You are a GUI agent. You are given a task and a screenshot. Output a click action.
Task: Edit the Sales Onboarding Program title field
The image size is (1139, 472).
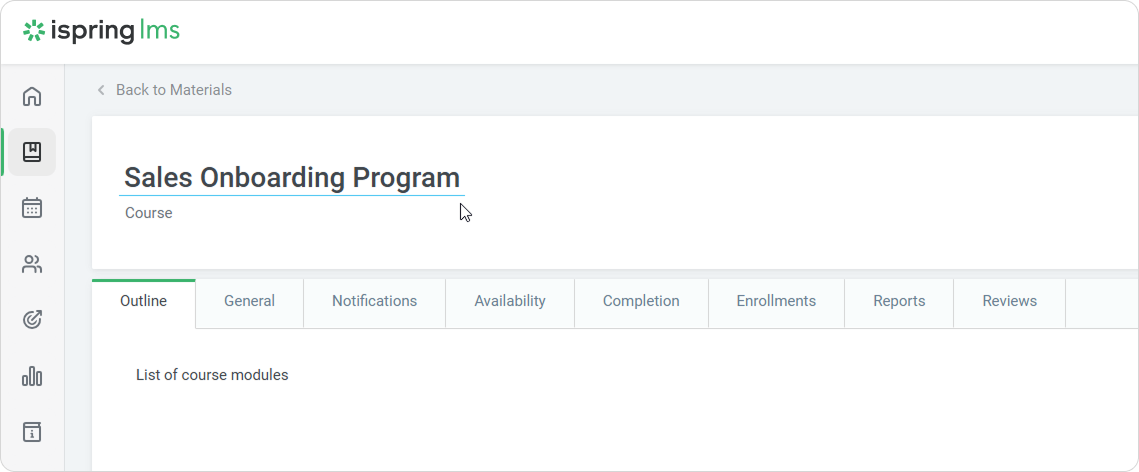(x=291, y=178)
